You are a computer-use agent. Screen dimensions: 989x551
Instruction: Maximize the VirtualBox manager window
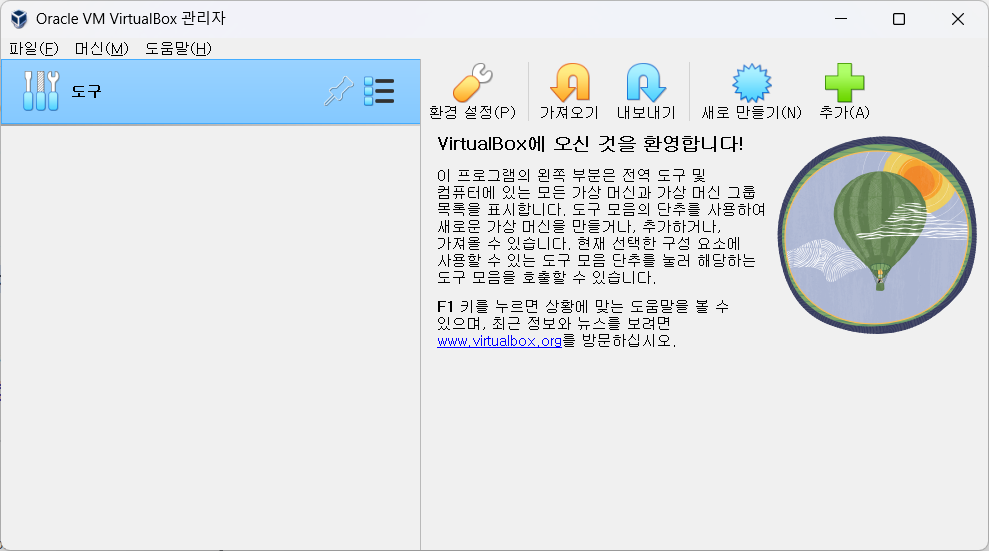click(x=899, y=19)
